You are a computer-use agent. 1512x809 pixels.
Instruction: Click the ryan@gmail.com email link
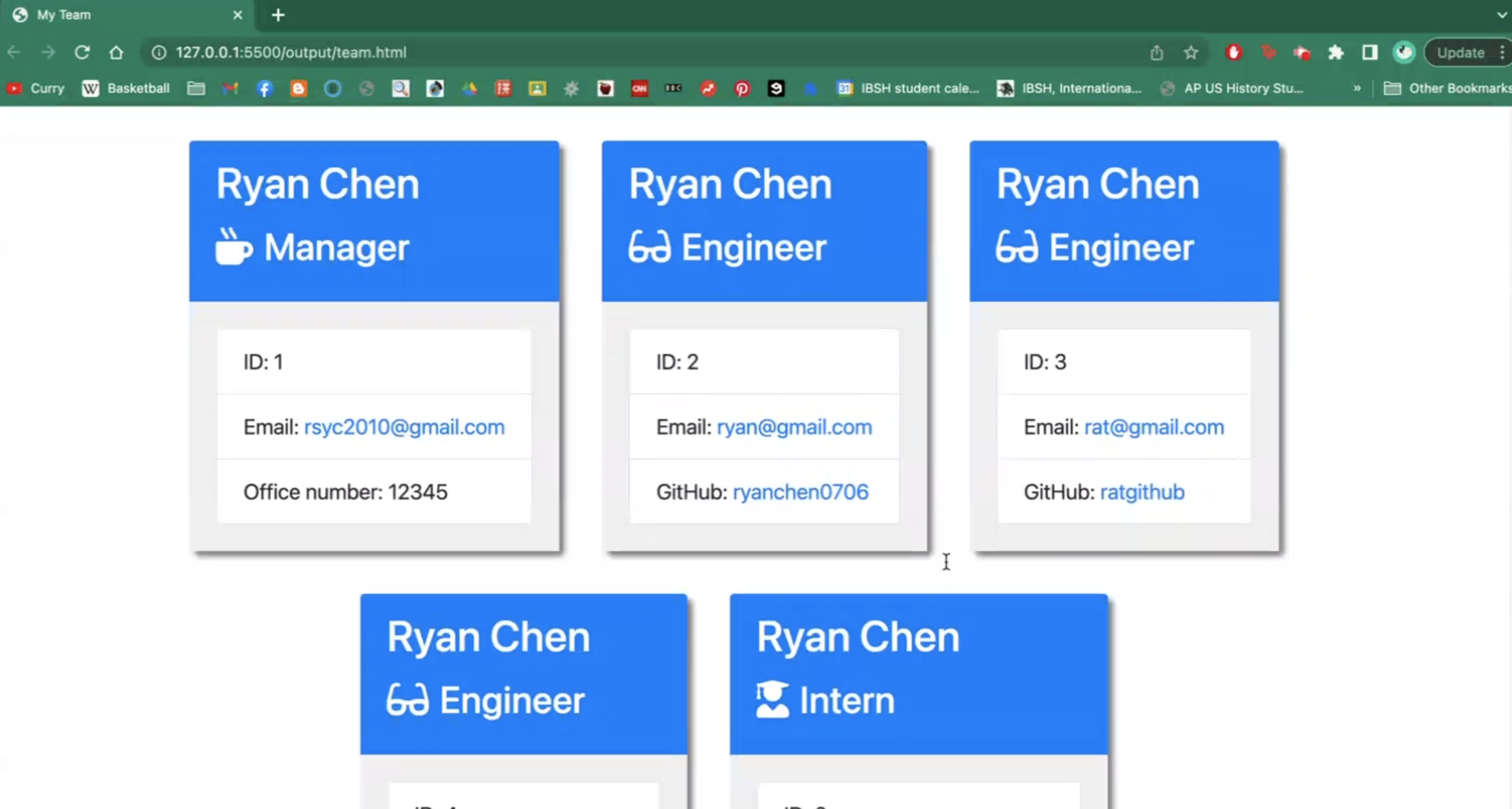(x=794, y=427)
